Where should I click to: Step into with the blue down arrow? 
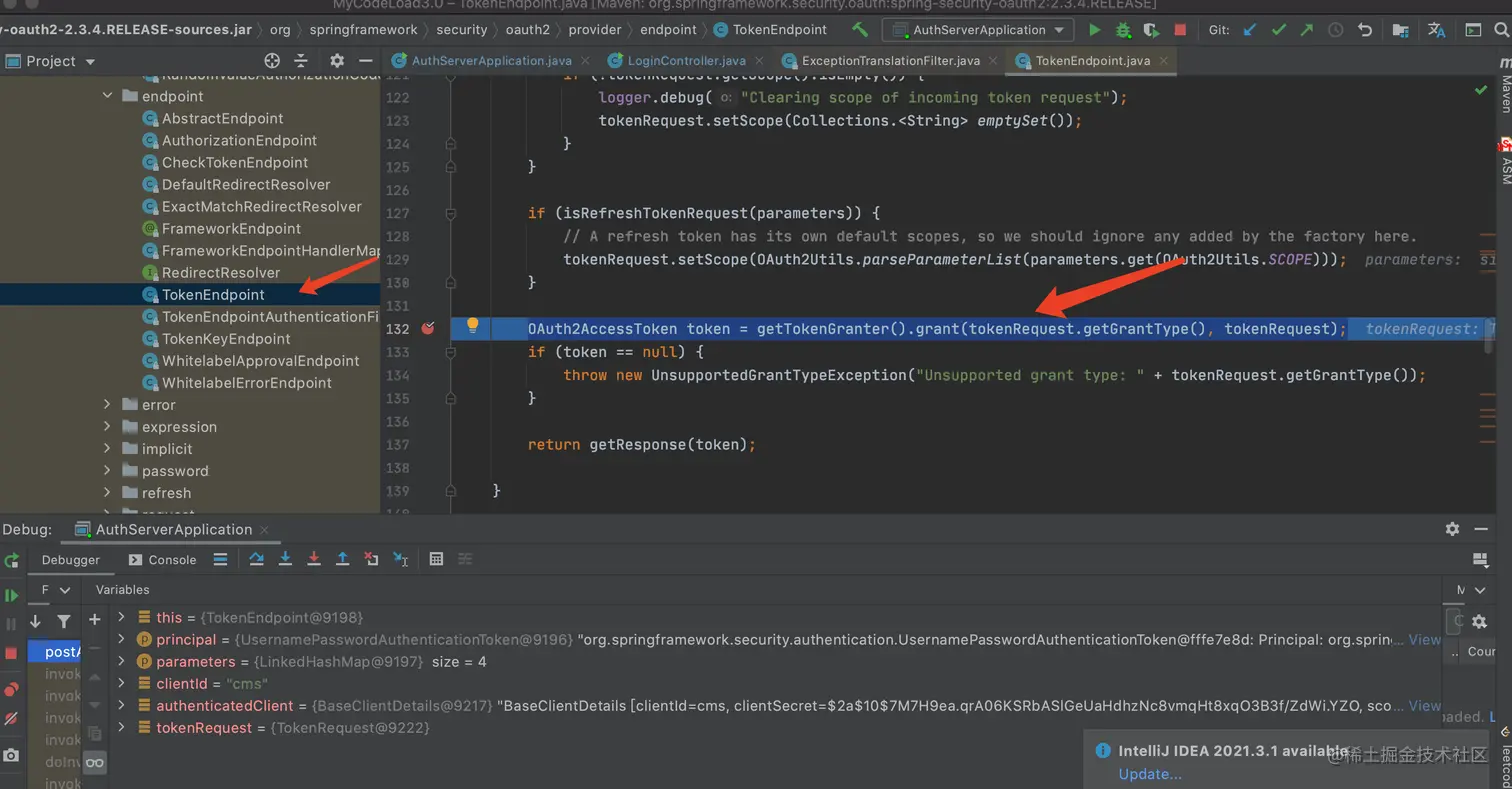coord(285,559)
